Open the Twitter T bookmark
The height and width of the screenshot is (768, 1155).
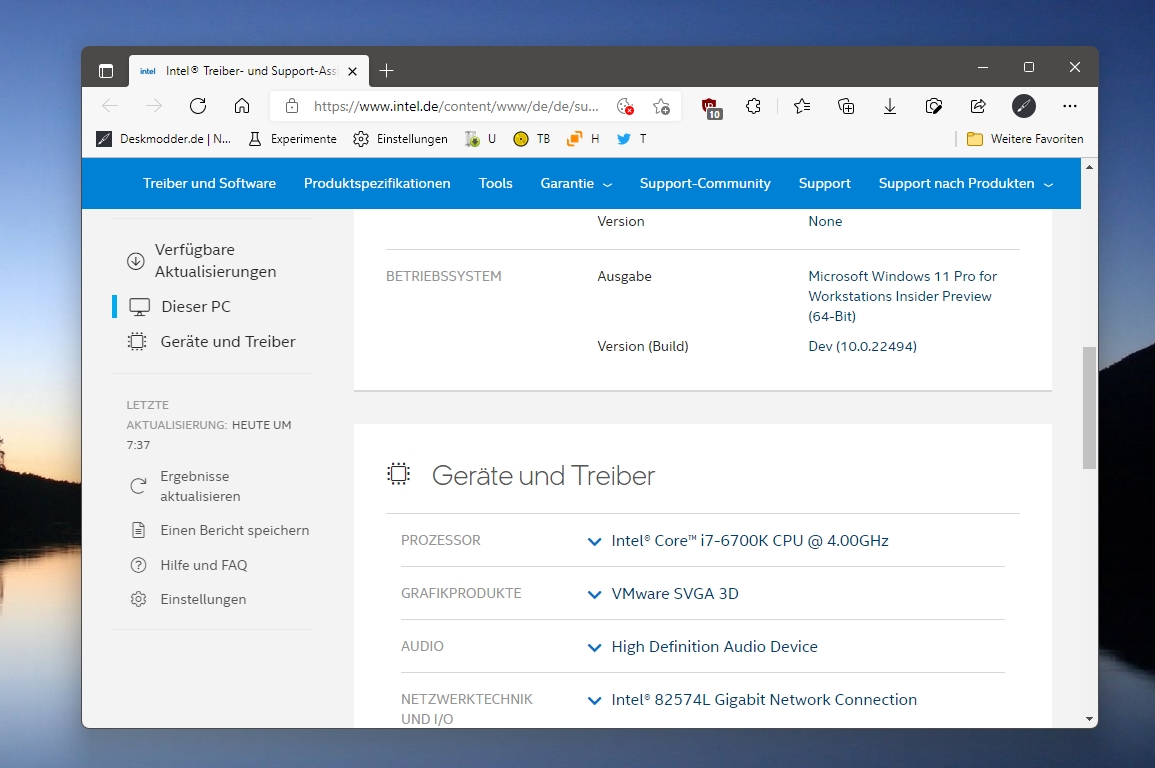[x=632, y=138]
